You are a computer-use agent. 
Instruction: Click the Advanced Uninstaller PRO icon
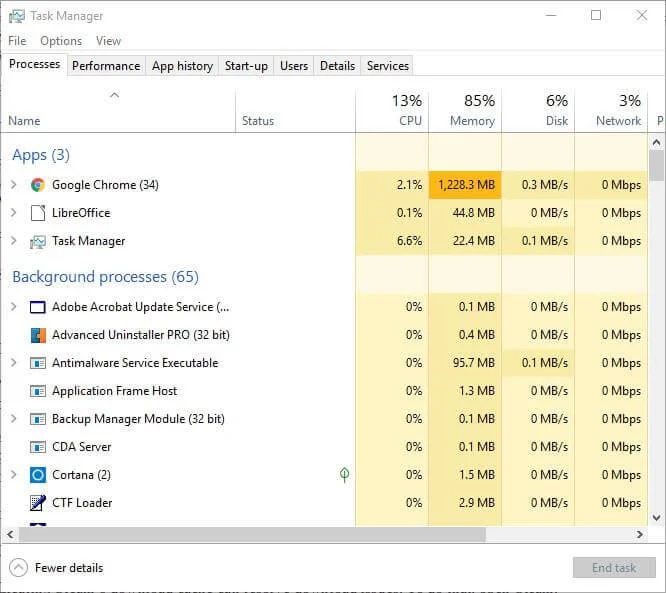[x=38, y=335]
